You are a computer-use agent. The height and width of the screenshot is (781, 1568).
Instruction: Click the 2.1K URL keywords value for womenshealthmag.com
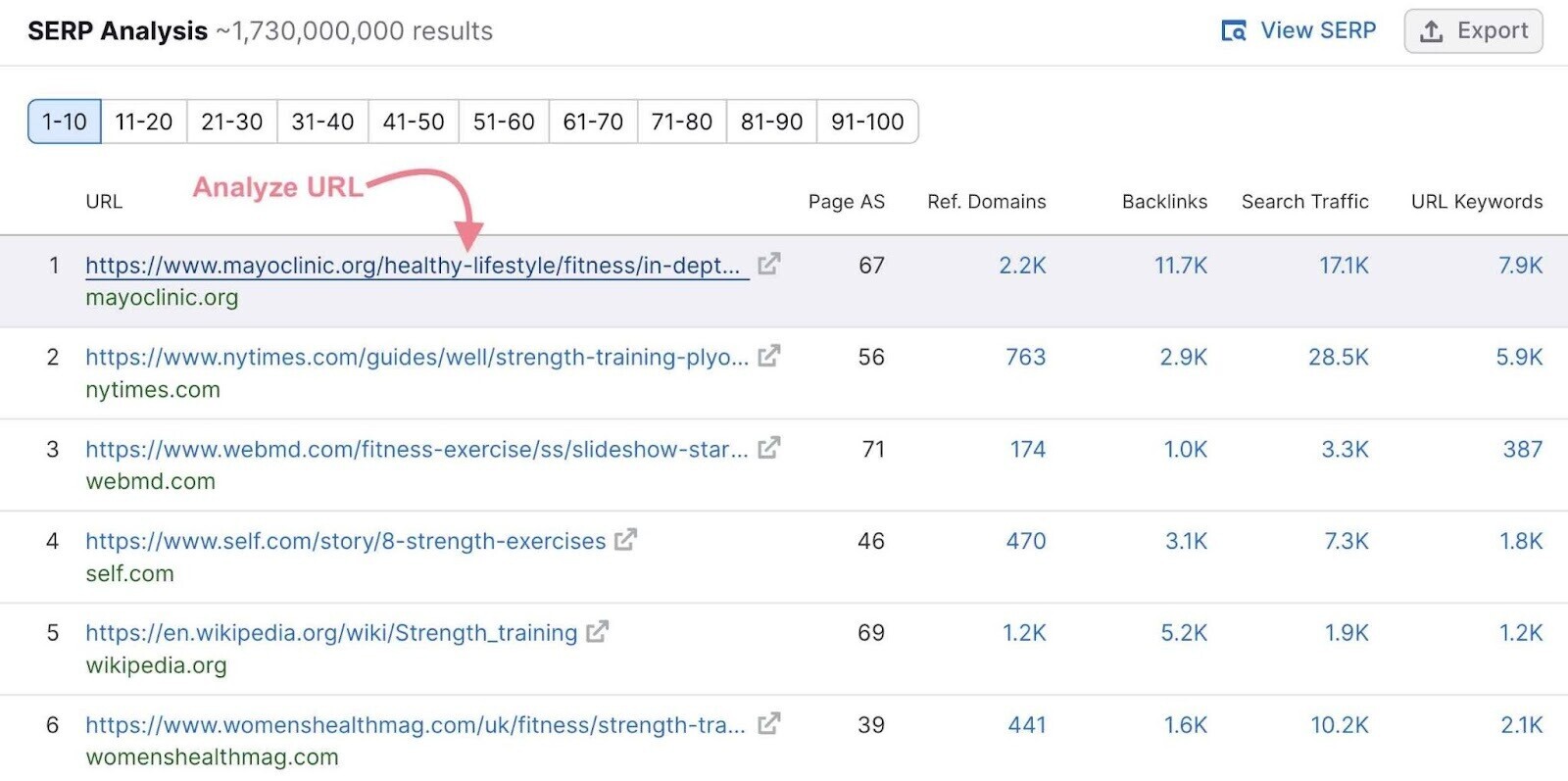(1520, 725)
